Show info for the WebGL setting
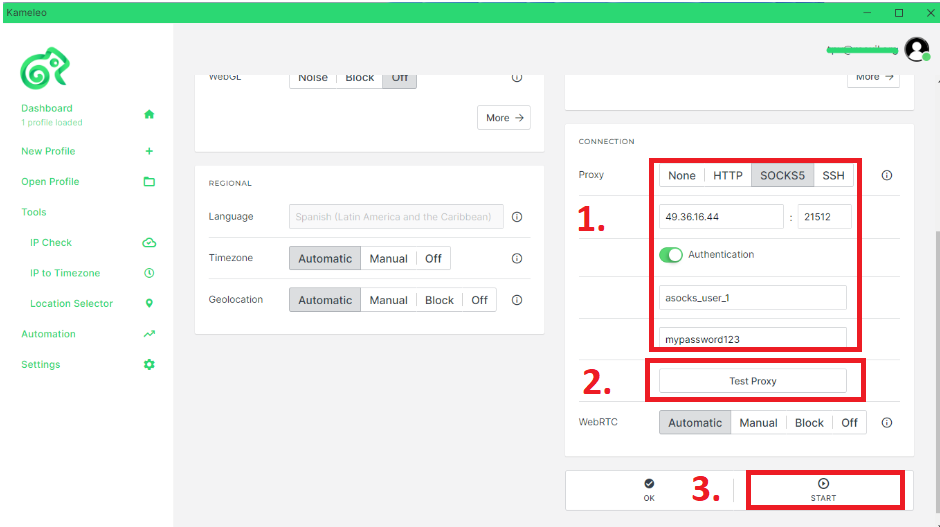 (517, 78)
